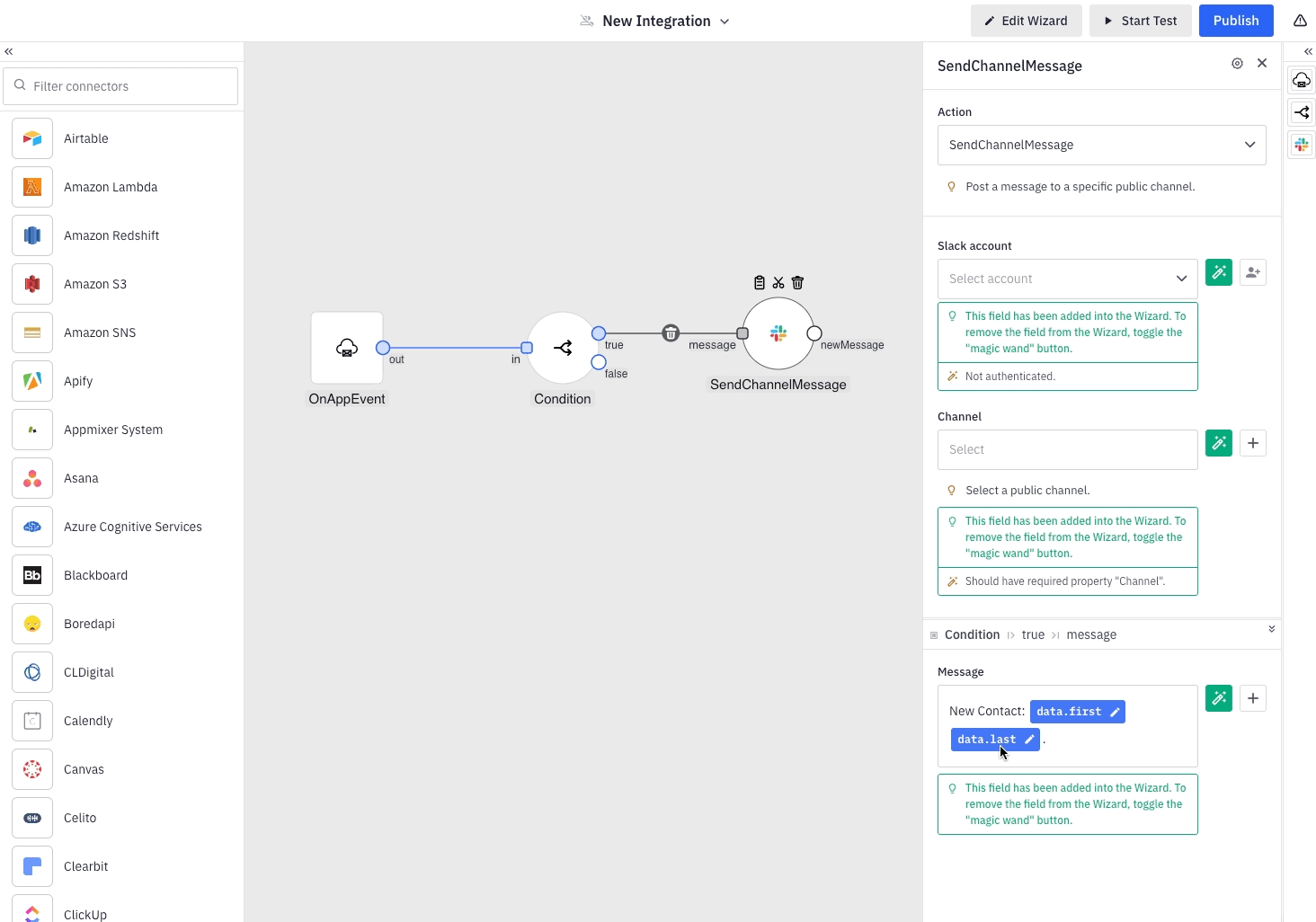
Task: Click the Start Test button
Action: click(1140, 21)
